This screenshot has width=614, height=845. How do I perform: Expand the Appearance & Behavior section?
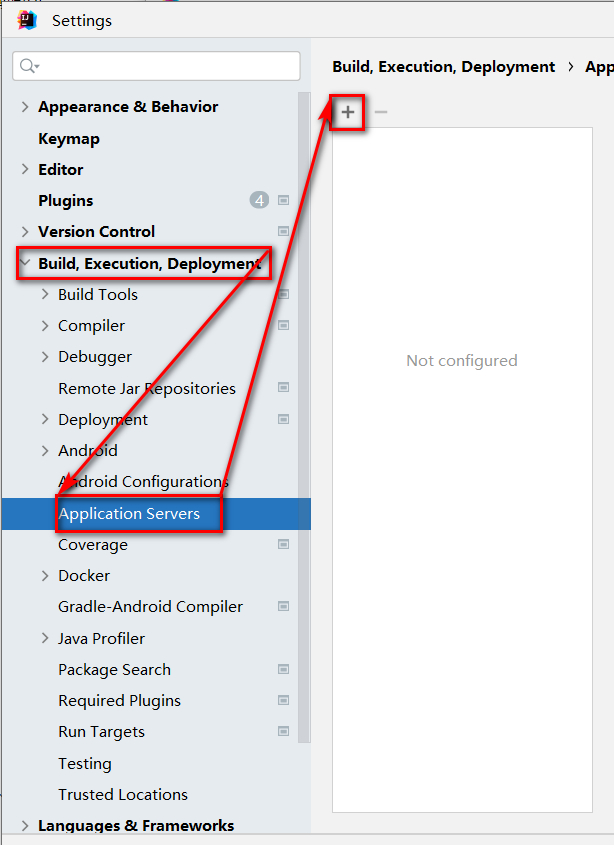25,107
